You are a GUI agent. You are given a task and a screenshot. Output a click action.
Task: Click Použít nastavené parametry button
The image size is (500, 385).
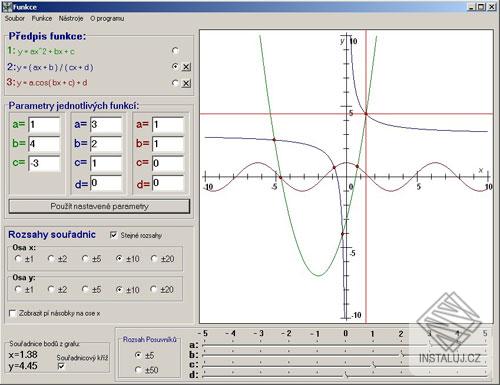tap(99, 206)
